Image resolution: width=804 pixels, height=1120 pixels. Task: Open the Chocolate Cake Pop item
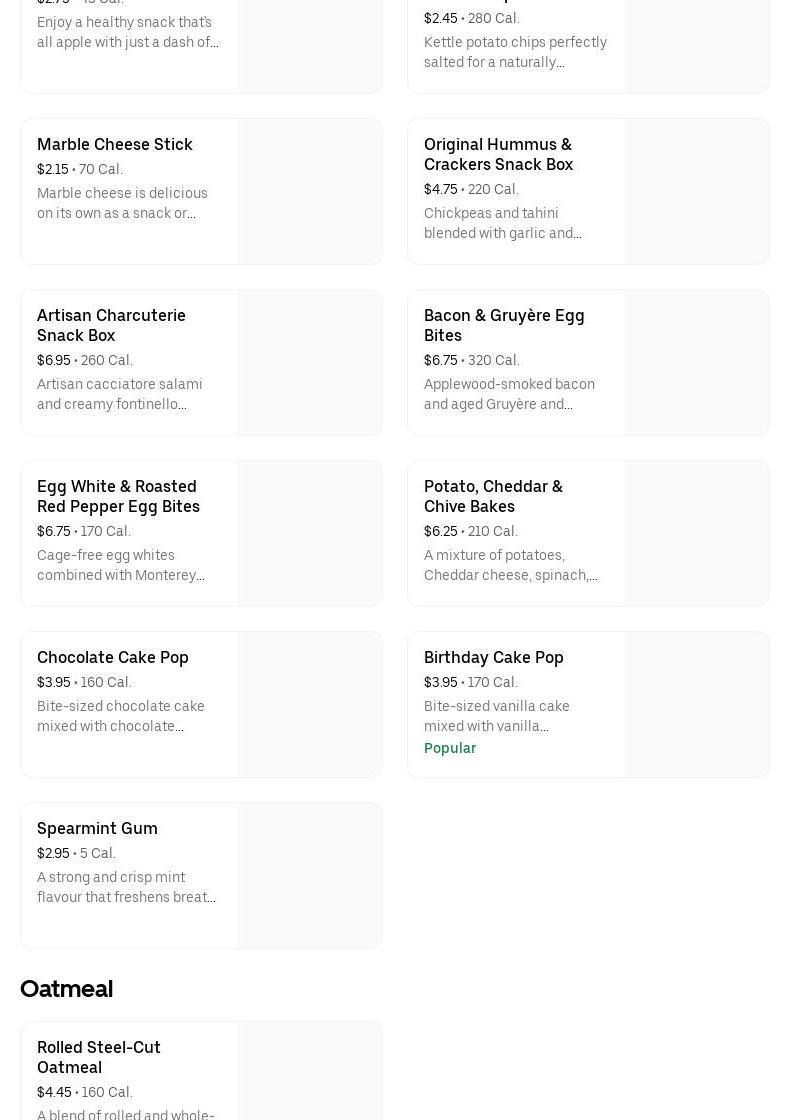(x=113, y=657)
